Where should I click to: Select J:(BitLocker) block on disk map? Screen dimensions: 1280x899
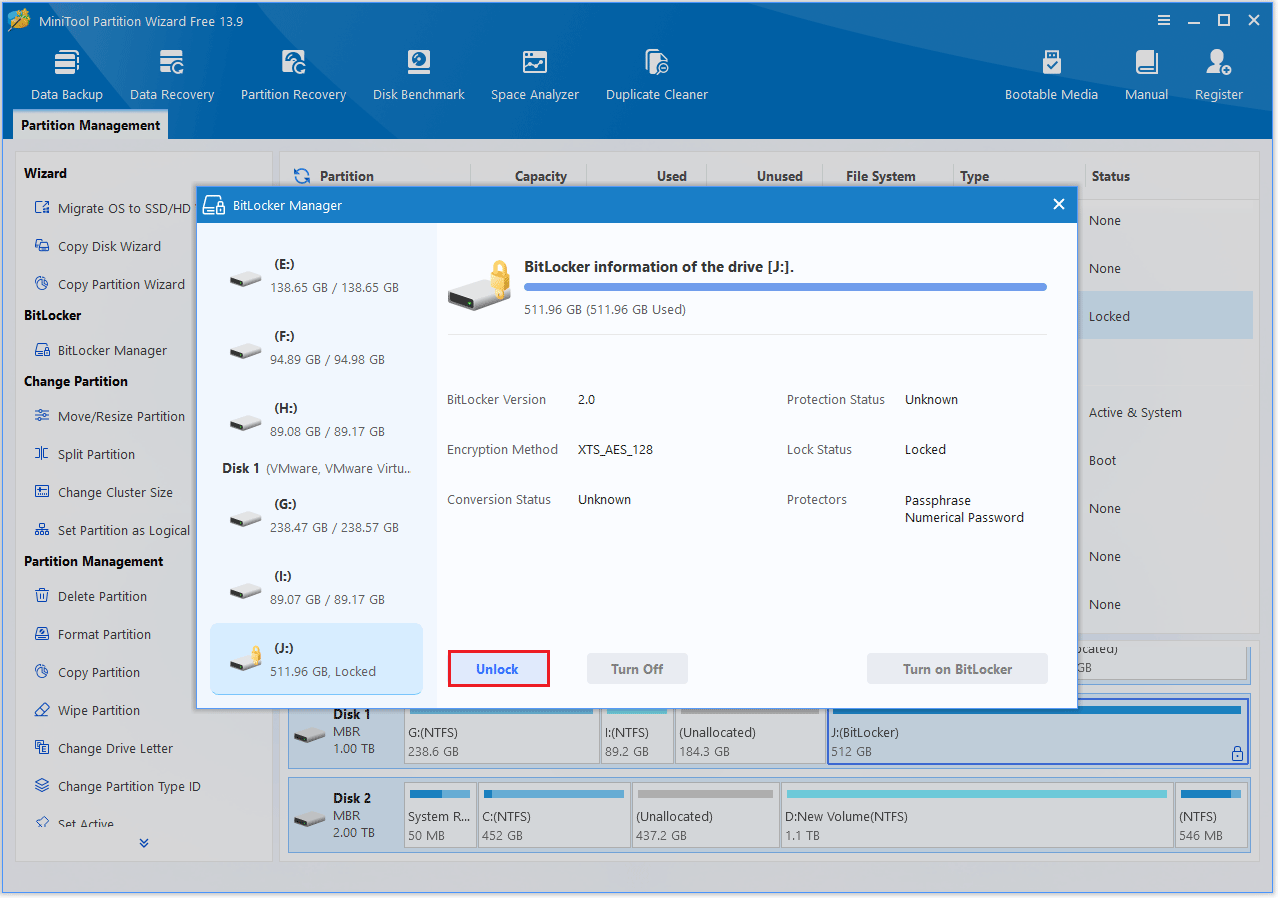(1038, 731)
